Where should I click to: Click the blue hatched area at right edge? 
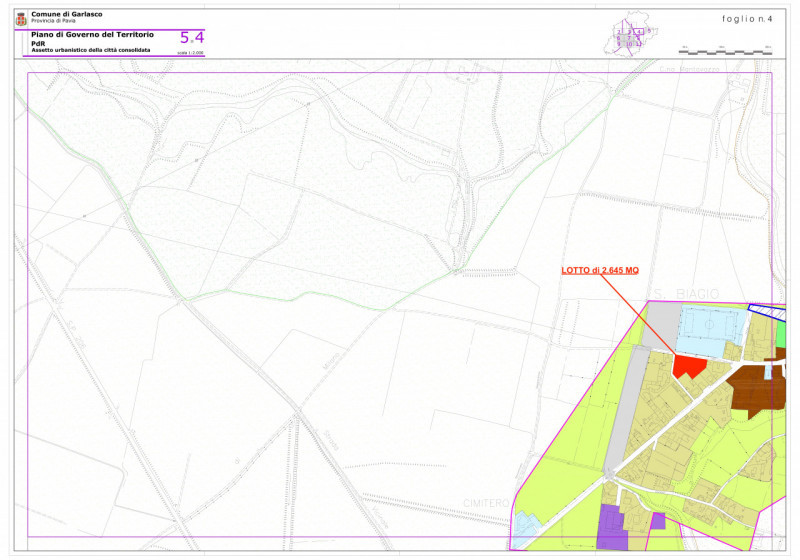(x=768, y=313)
